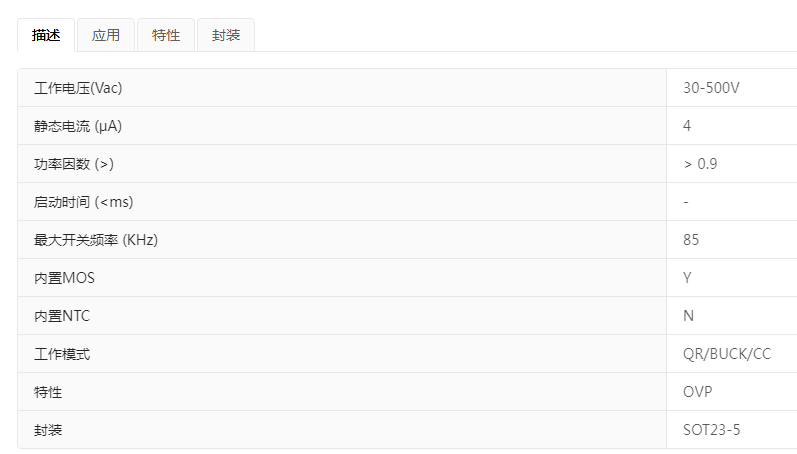Open the 应用 tab

click(106, 35)
